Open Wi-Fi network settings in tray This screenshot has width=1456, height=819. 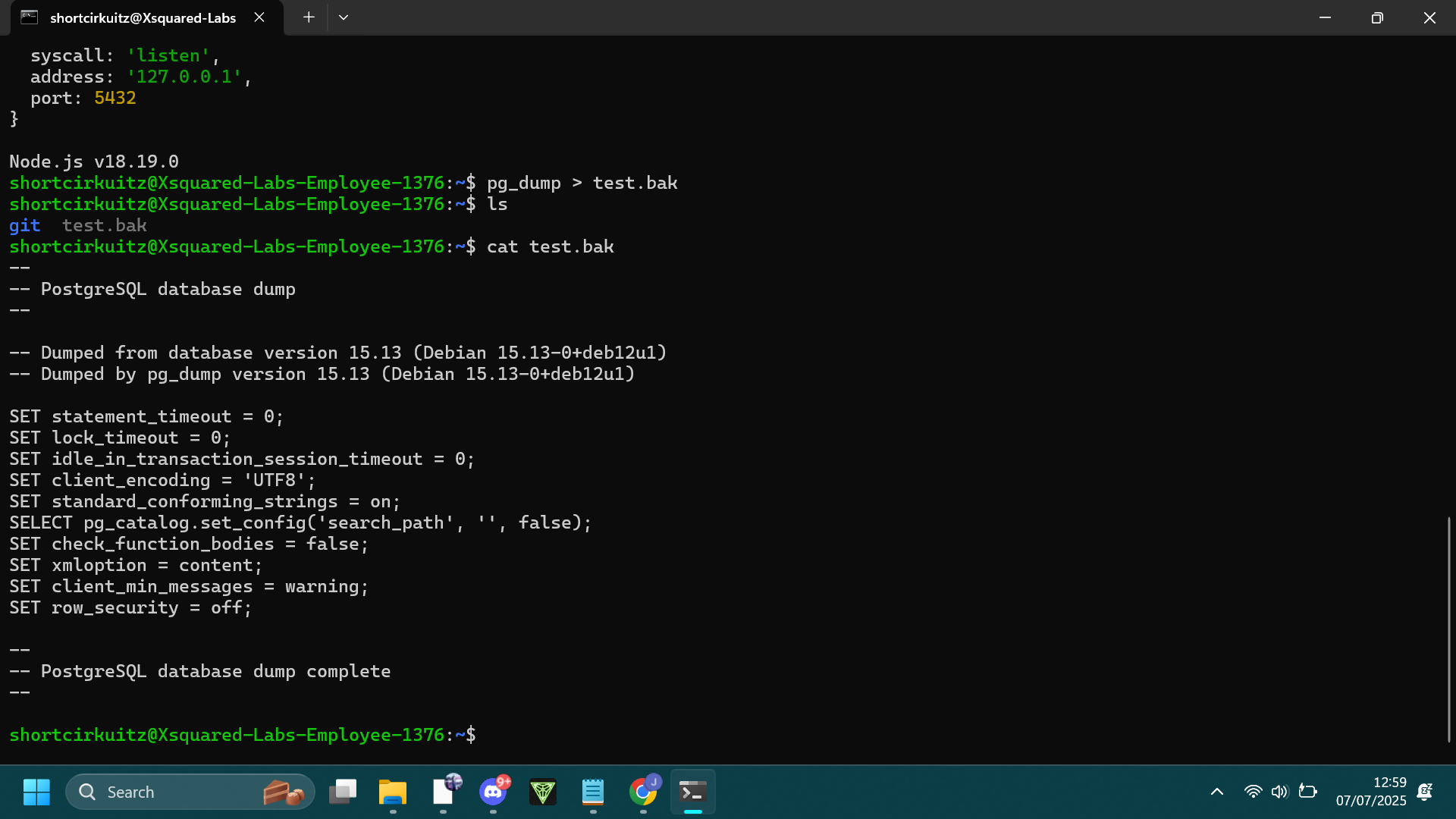click(x=1253, y=792)
